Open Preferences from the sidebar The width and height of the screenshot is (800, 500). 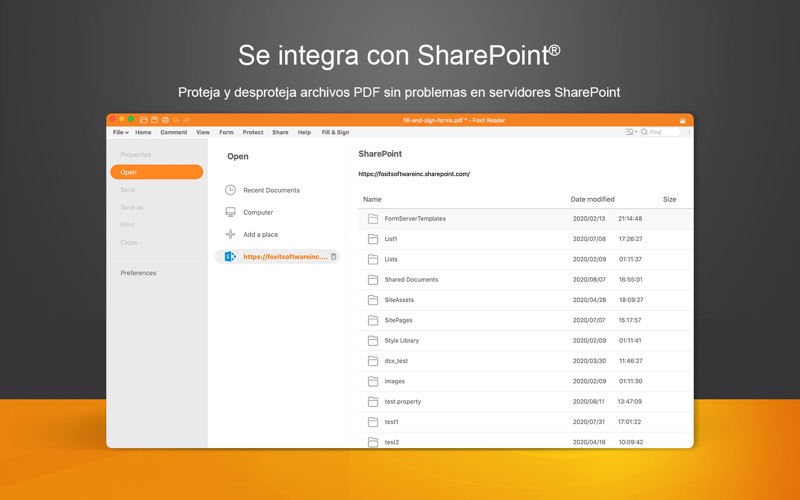[138, 273]
